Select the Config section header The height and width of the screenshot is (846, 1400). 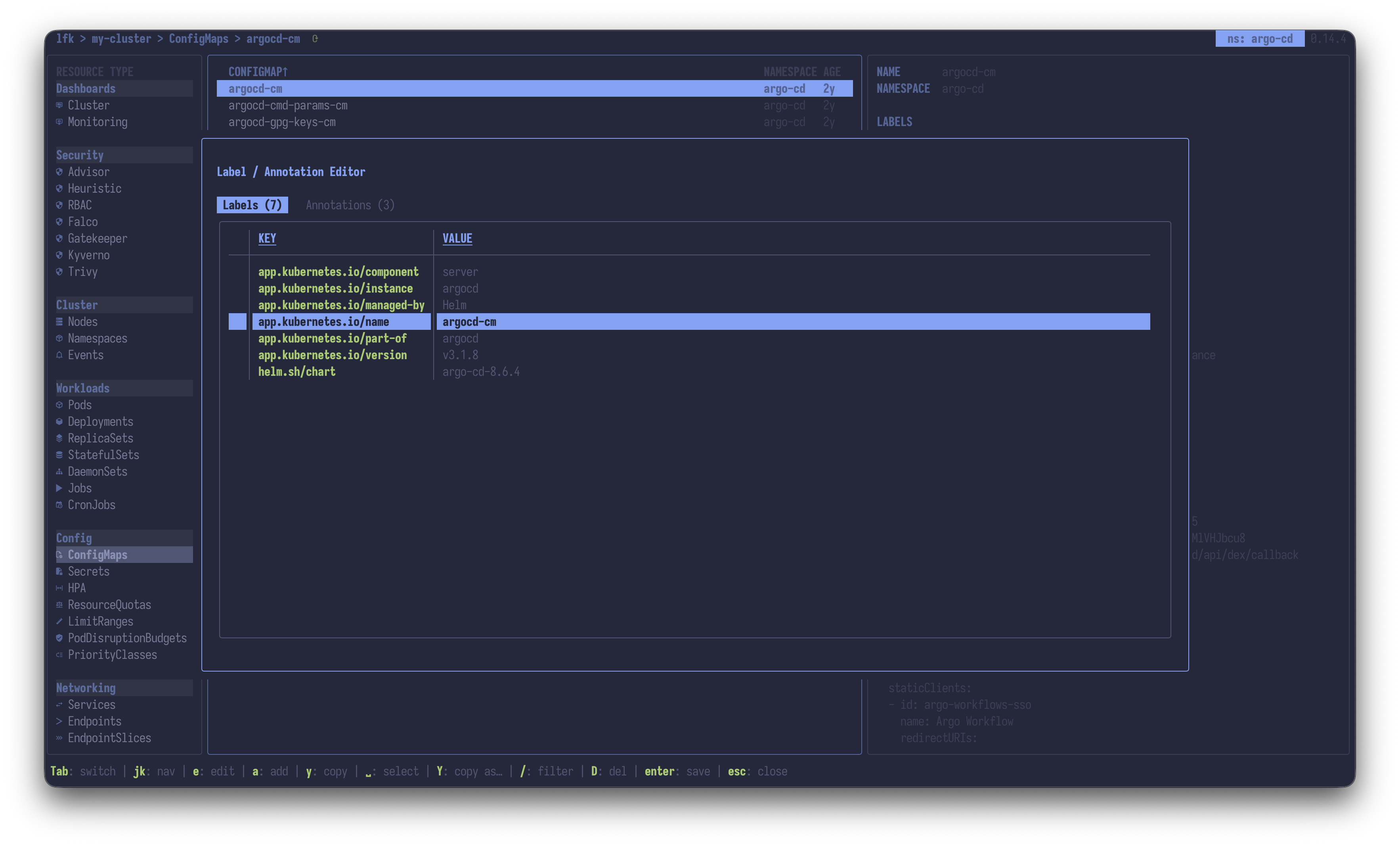[124, 538]
